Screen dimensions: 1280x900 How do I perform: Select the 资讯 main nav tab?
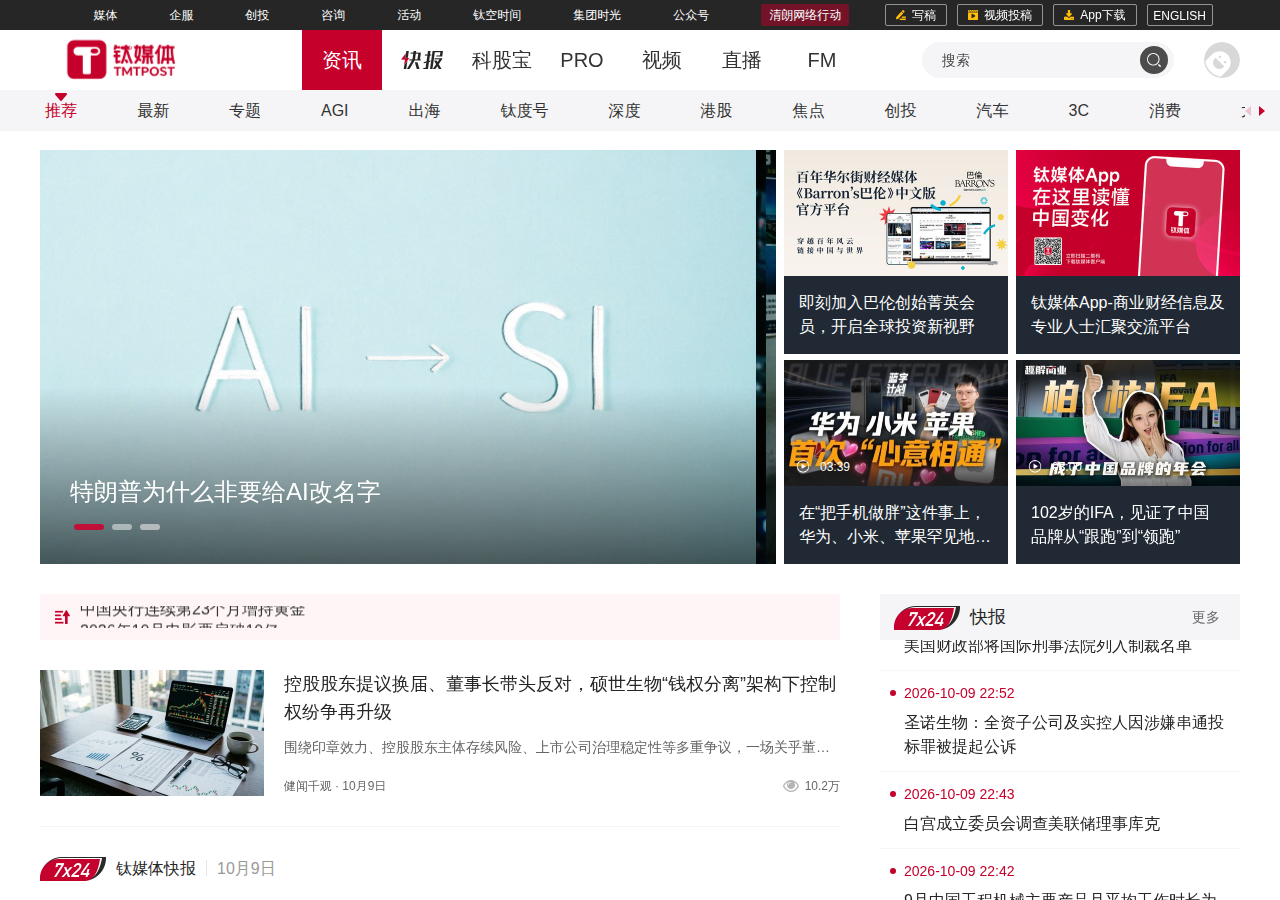click(x=342, y=60)
